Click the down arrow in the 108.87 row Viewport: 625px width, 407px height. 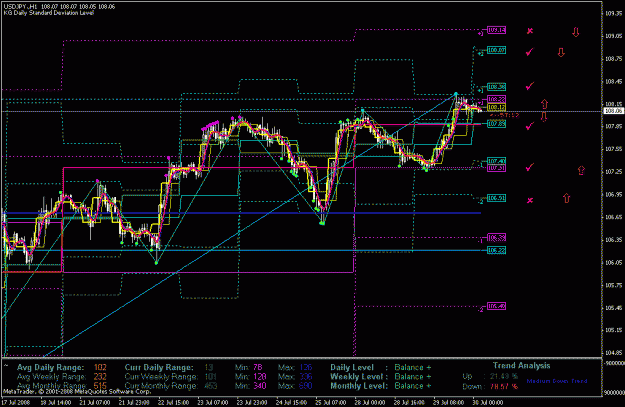pos(561,52)
